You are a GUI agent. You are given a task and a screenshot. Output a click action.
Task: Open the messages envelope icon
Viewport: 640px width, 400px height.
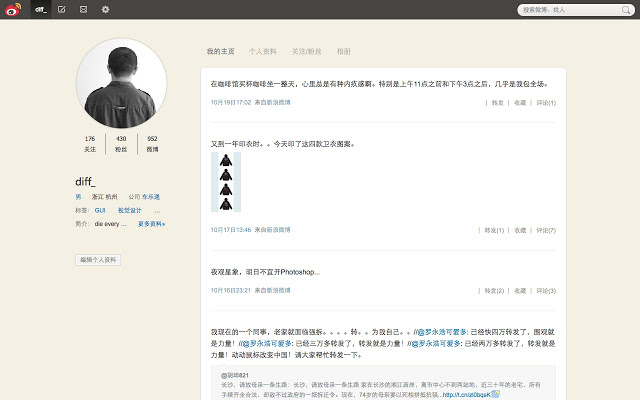click(x=83, y=9)
